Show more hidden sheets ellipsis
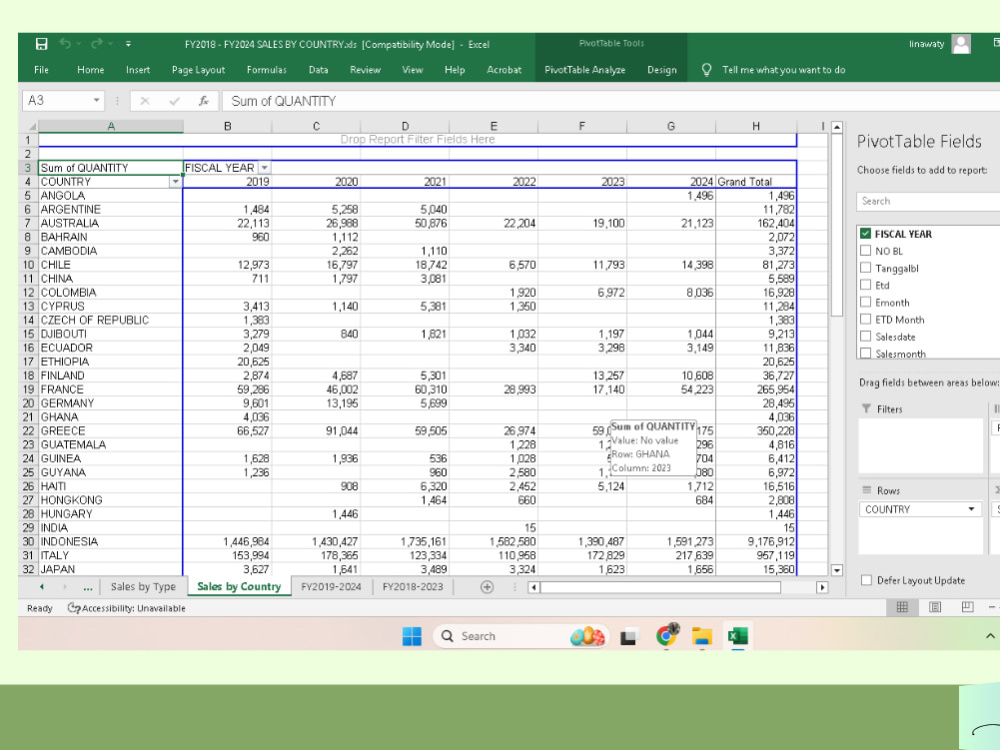 pyautogui.click(x=88, y=587)
